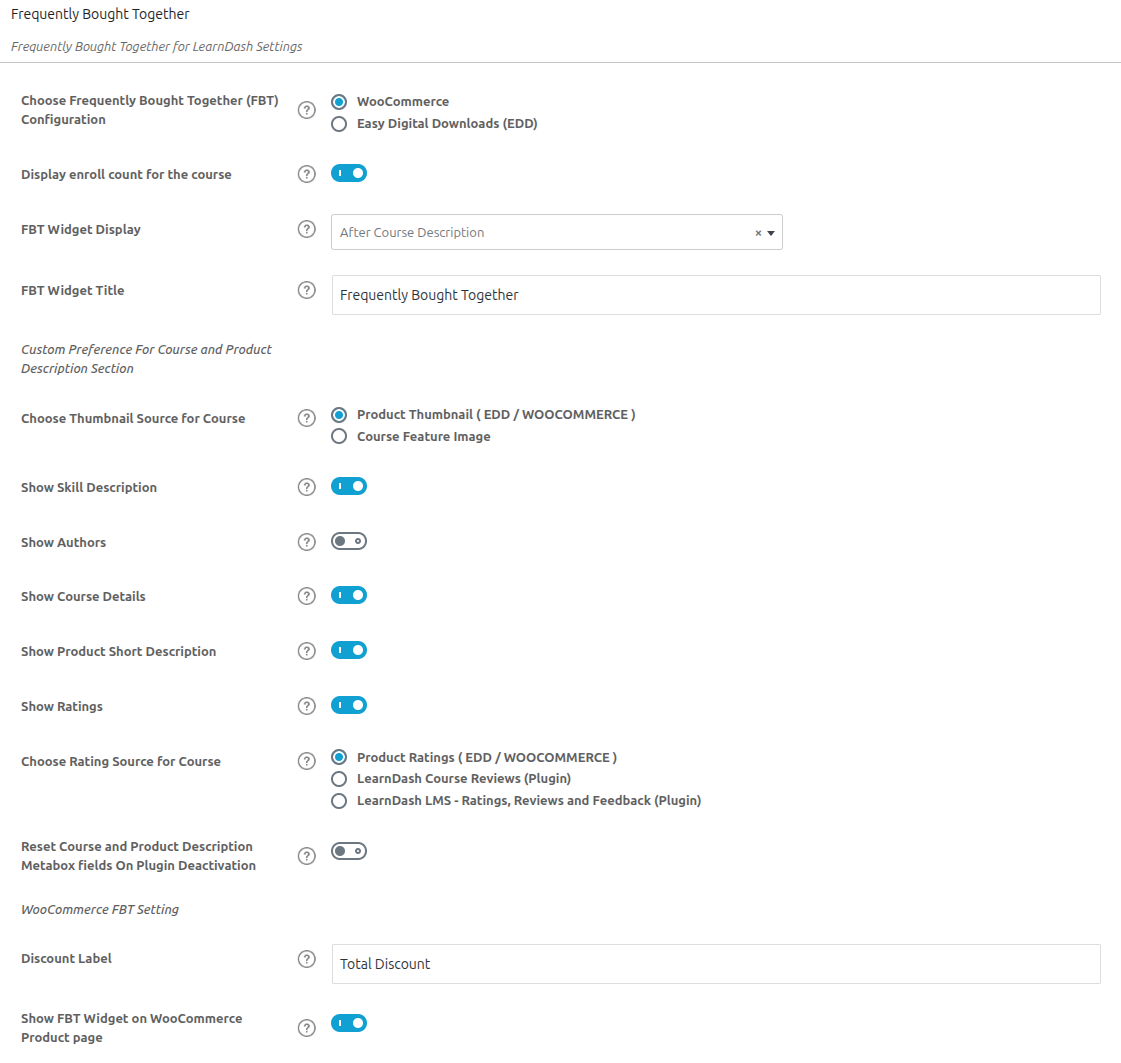Click help icon for Choose Rating Source
1121x1063 pixels.
(307, 761)
